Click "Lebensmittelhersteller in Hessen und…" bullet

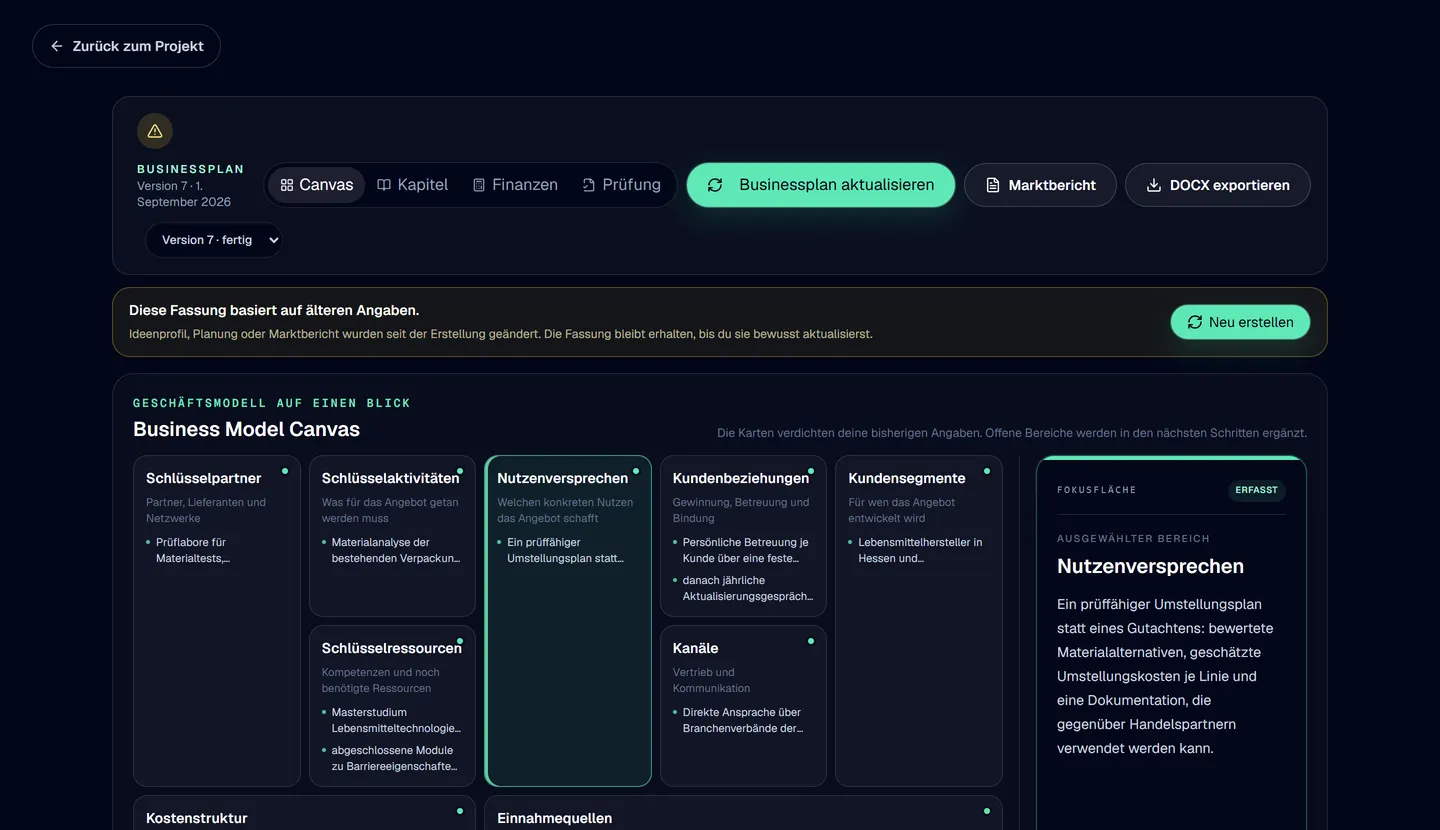pyautogui.click(x=919, y=550)
